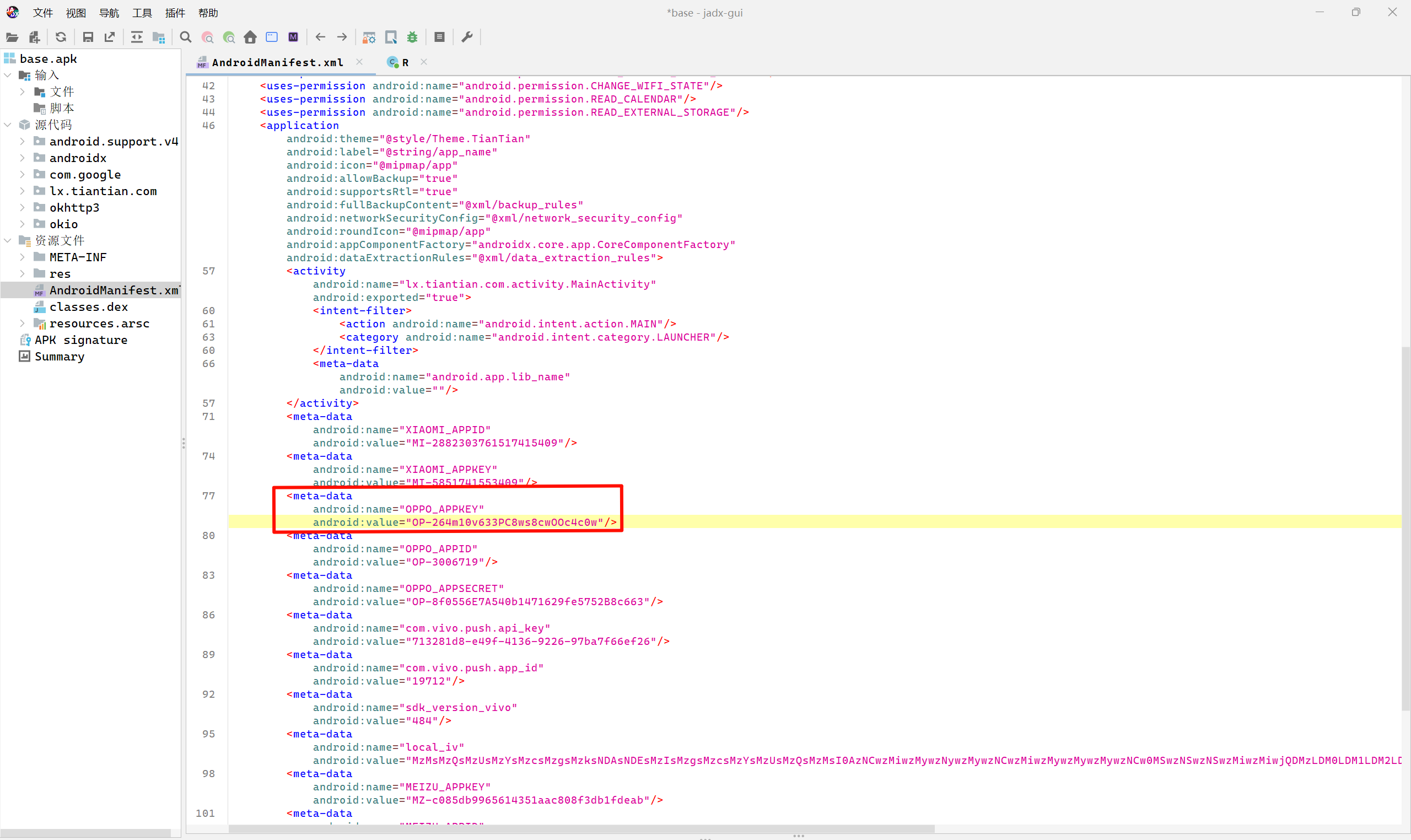Navigate forward with right arrow
Screen dimensions: 1411x840
[x=342, y=37]
